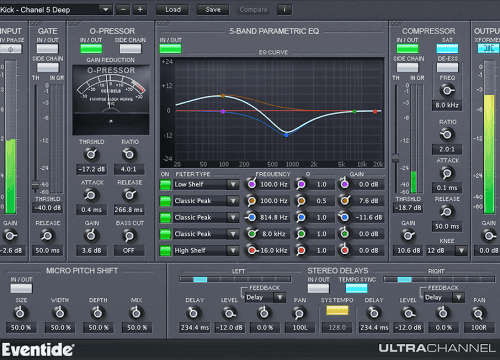Click the Compressor Gain knob

[408, 236]
